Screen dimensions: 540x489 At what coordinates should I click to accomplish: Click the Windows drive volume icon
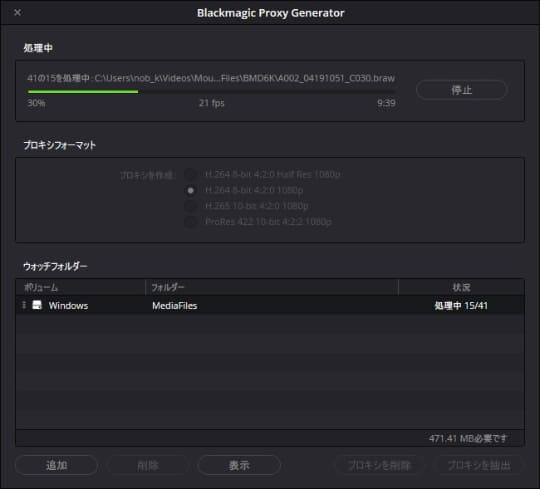37,305
